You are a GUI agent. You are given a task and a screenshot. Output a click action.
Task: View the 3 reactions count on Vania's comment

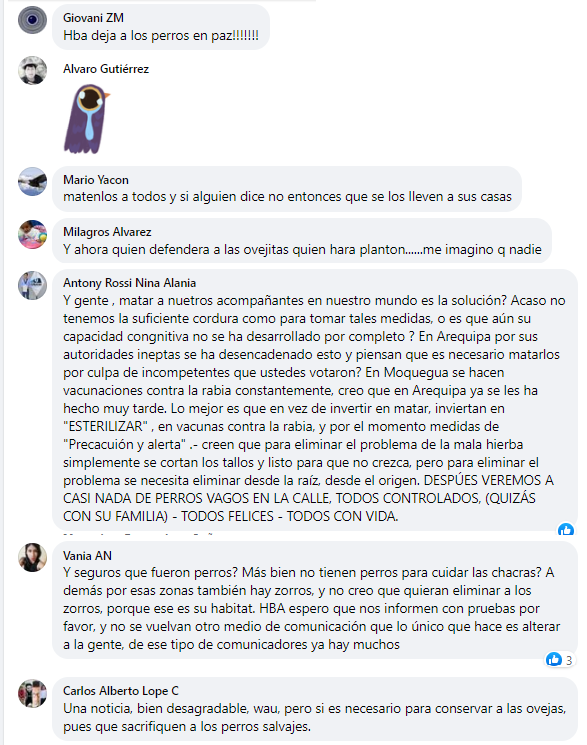point(569,660)
